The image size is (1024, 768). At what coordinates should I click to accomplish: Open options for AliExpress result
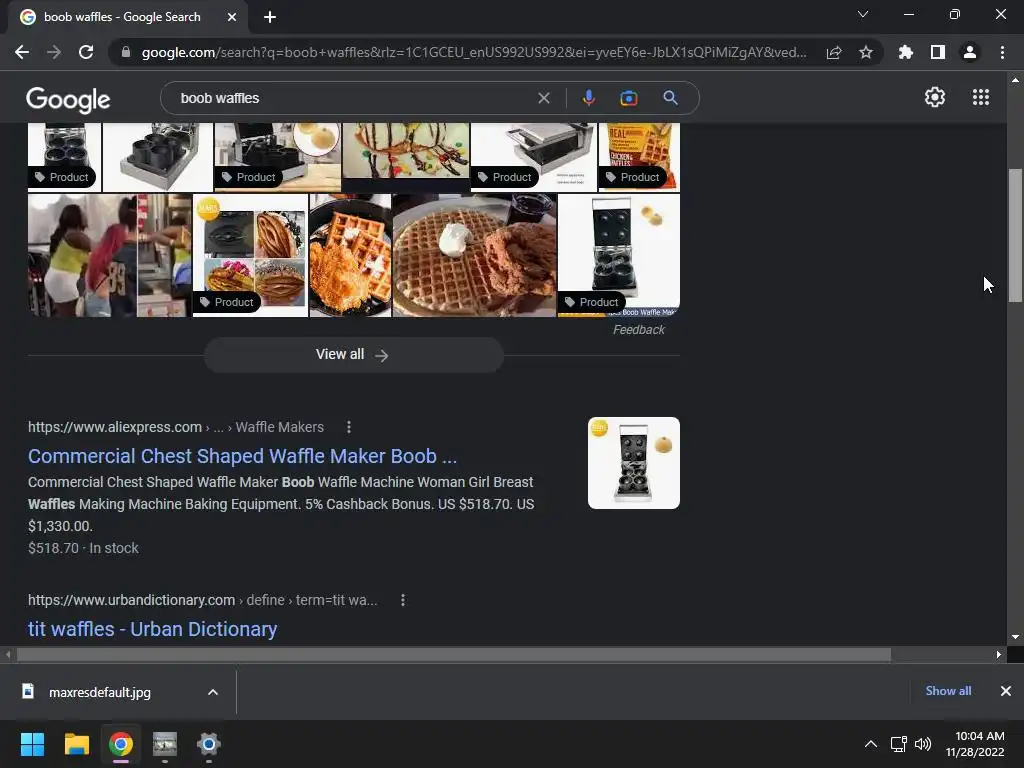(x=349, y=427)
